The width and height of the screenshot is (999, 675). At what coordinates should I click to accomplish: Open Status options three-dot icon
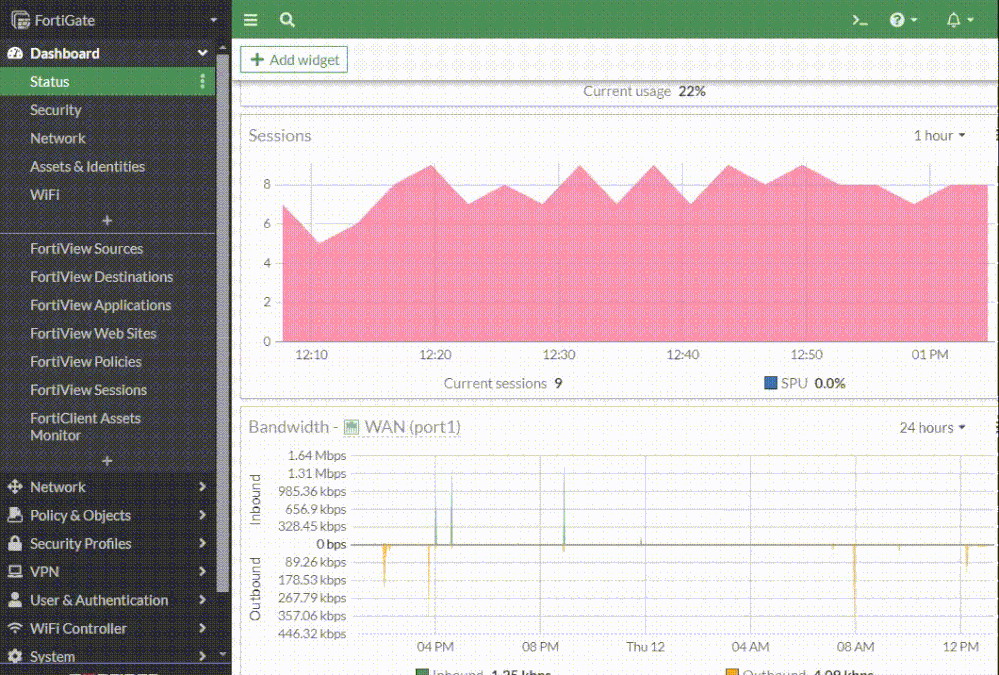[203, 82]
